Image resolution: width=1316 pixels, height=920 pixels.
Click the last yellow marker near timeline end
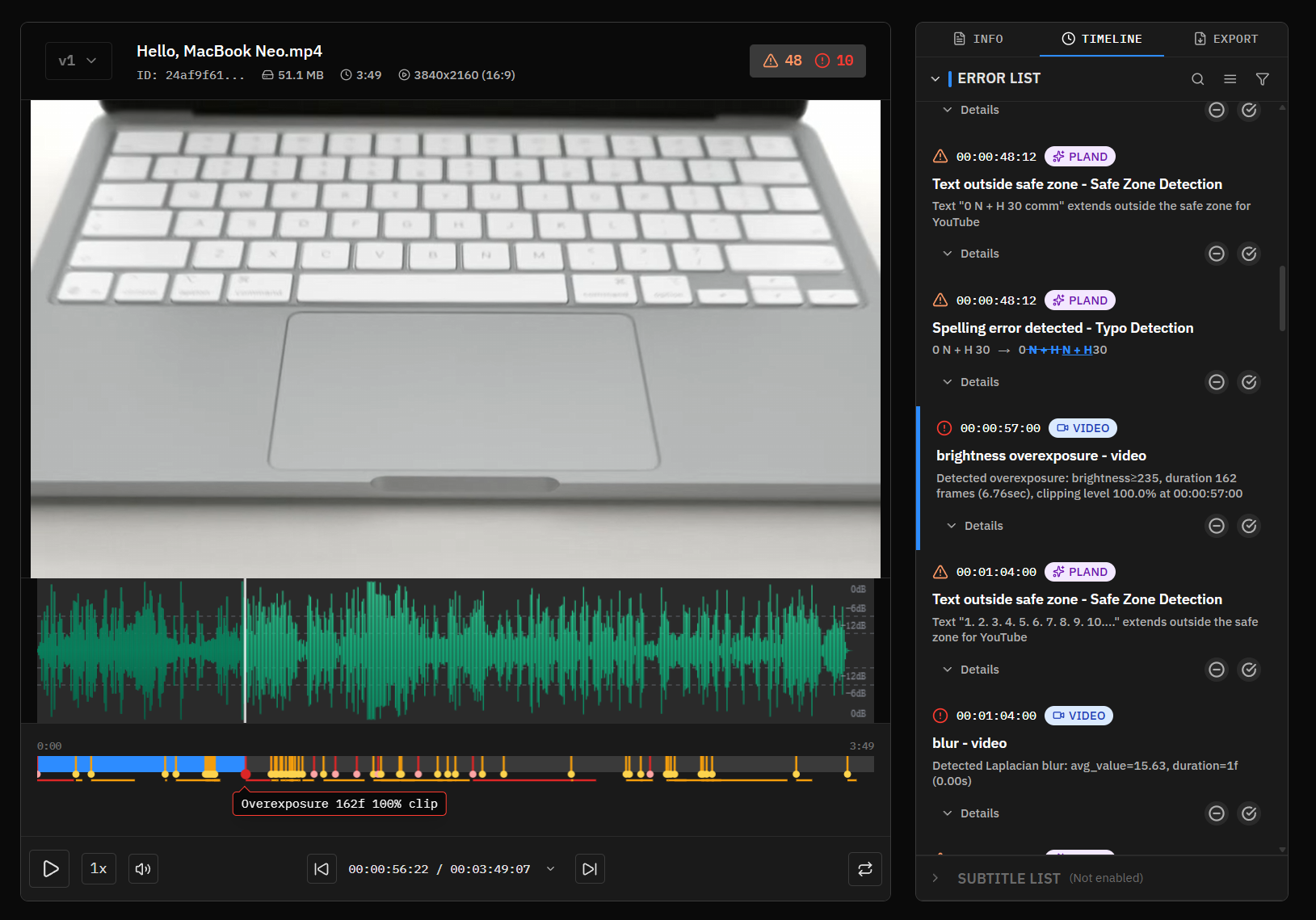pos(847,774)
